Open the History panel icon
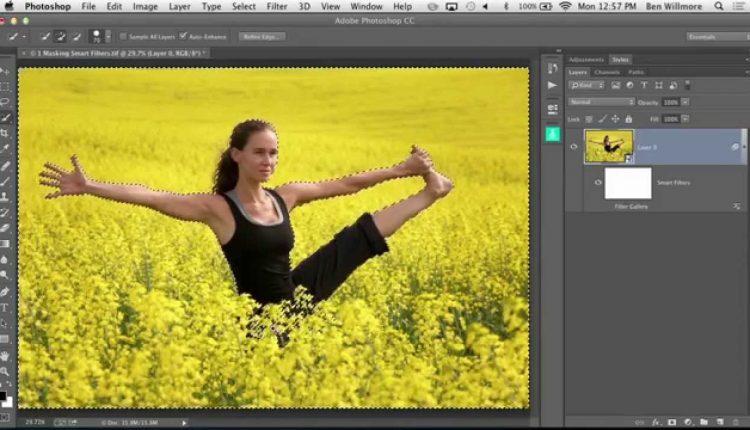This screenshot has width=750, height=430. pos(552,68)
